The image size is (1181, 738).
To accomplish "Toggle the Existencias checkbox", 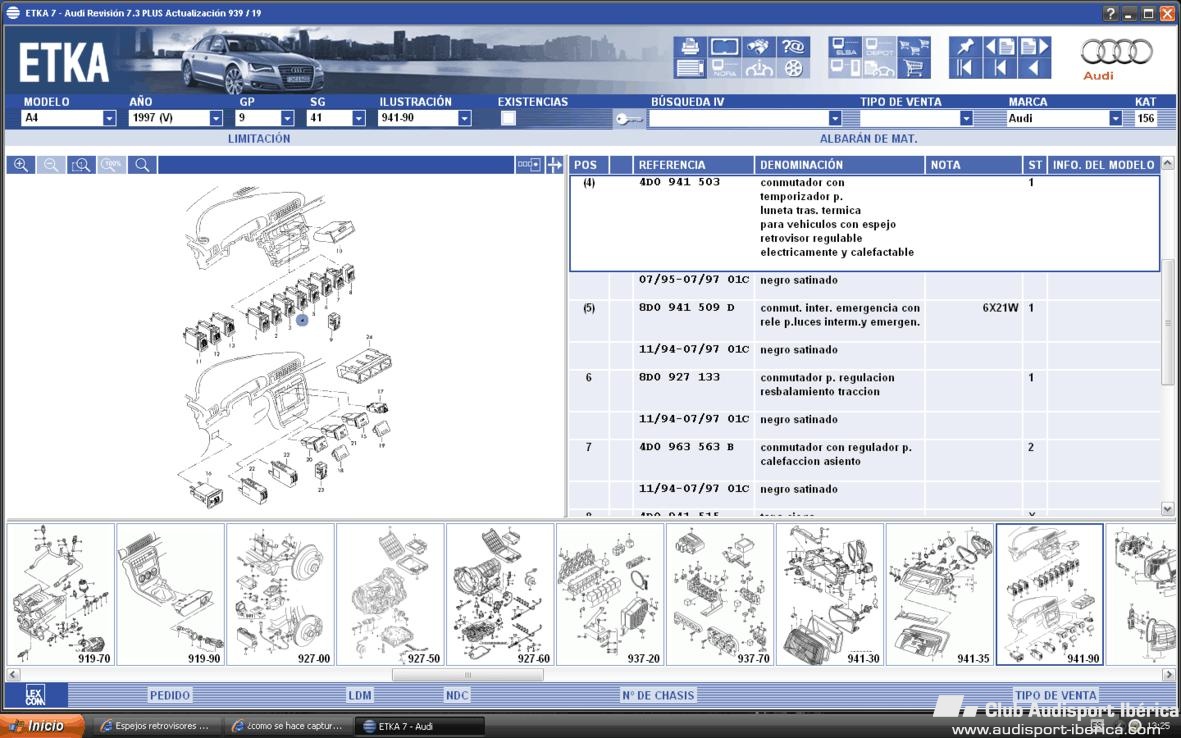I will click(508, 118).
